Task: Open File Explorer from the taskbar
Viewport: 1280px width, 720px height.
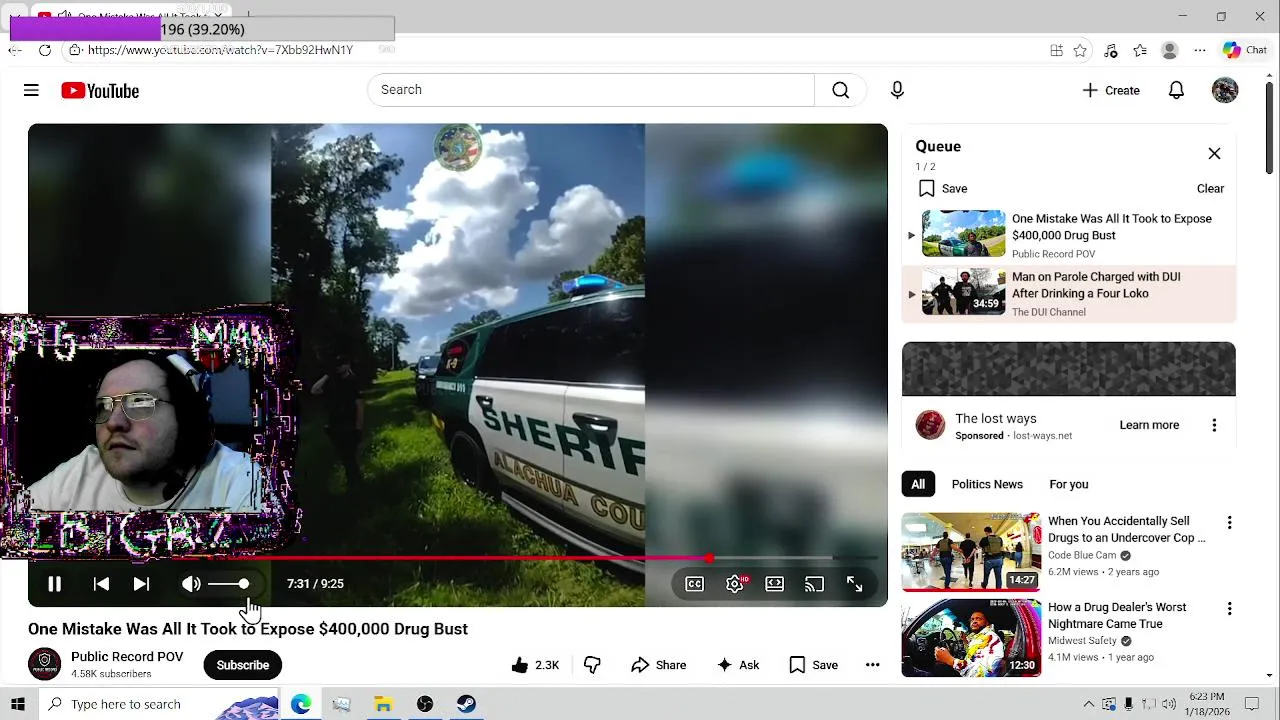Action: point(383,704)
